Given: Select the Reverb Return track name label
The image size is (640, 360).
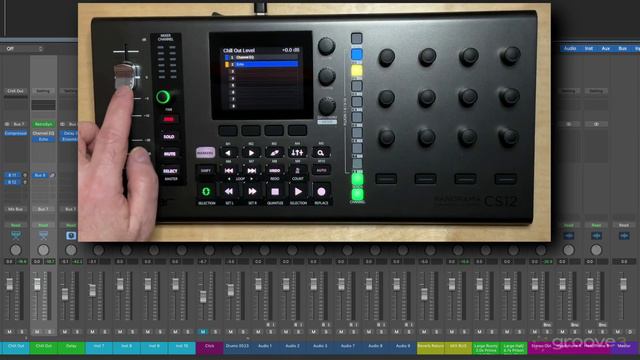Looking at the screenshot, I should (x=431, y=346).
